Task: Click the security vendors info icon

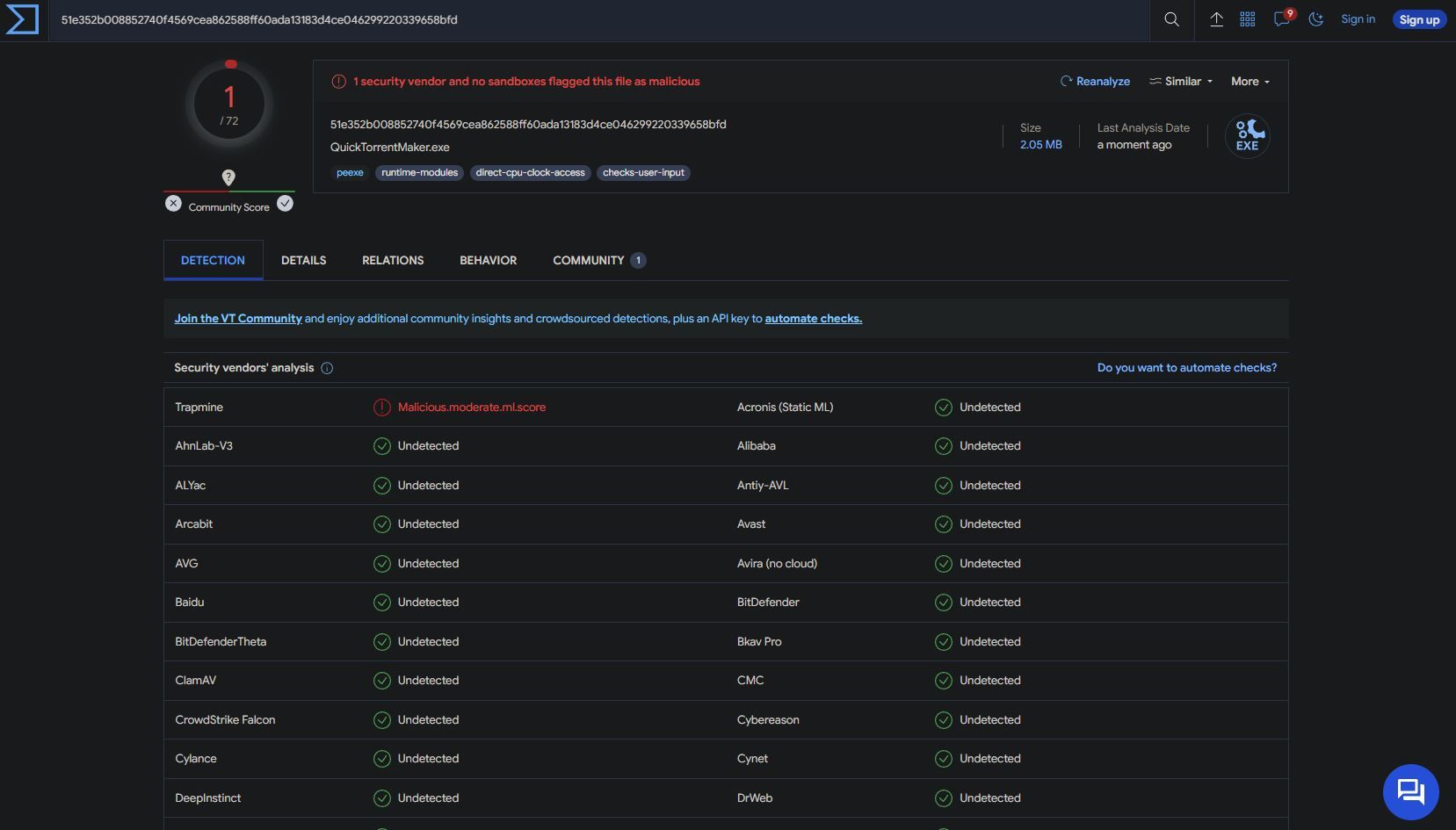Action: click(327, 368)
